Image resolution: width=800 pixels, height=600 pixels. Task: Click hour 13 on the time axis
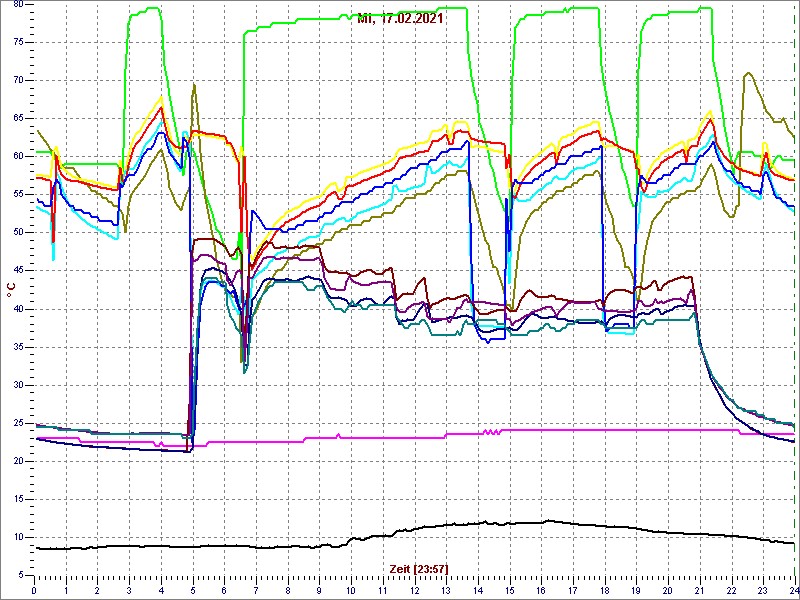pyautogui.click(x=446, y=590)
